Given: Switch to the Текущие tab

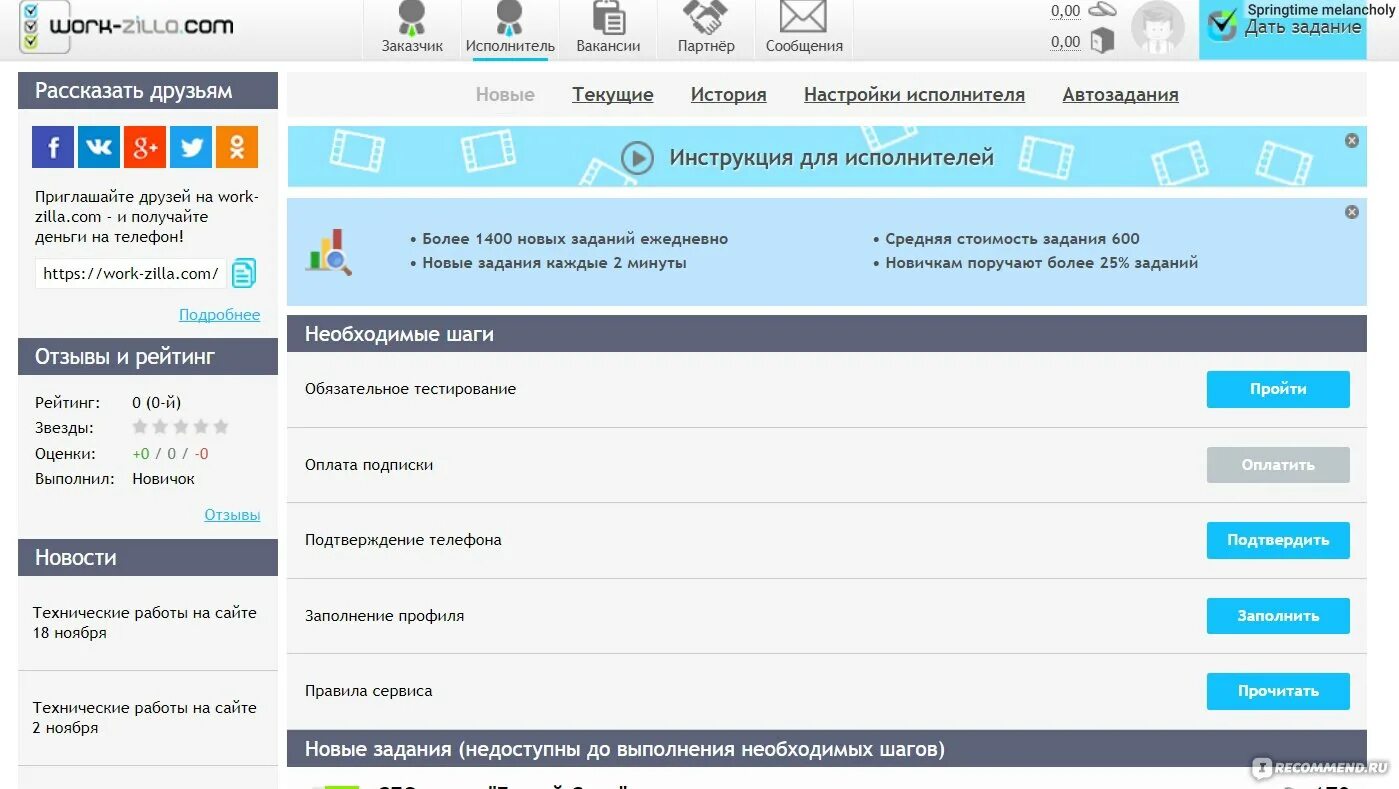Looking at the screenshot, I should (x=613, y=95).
